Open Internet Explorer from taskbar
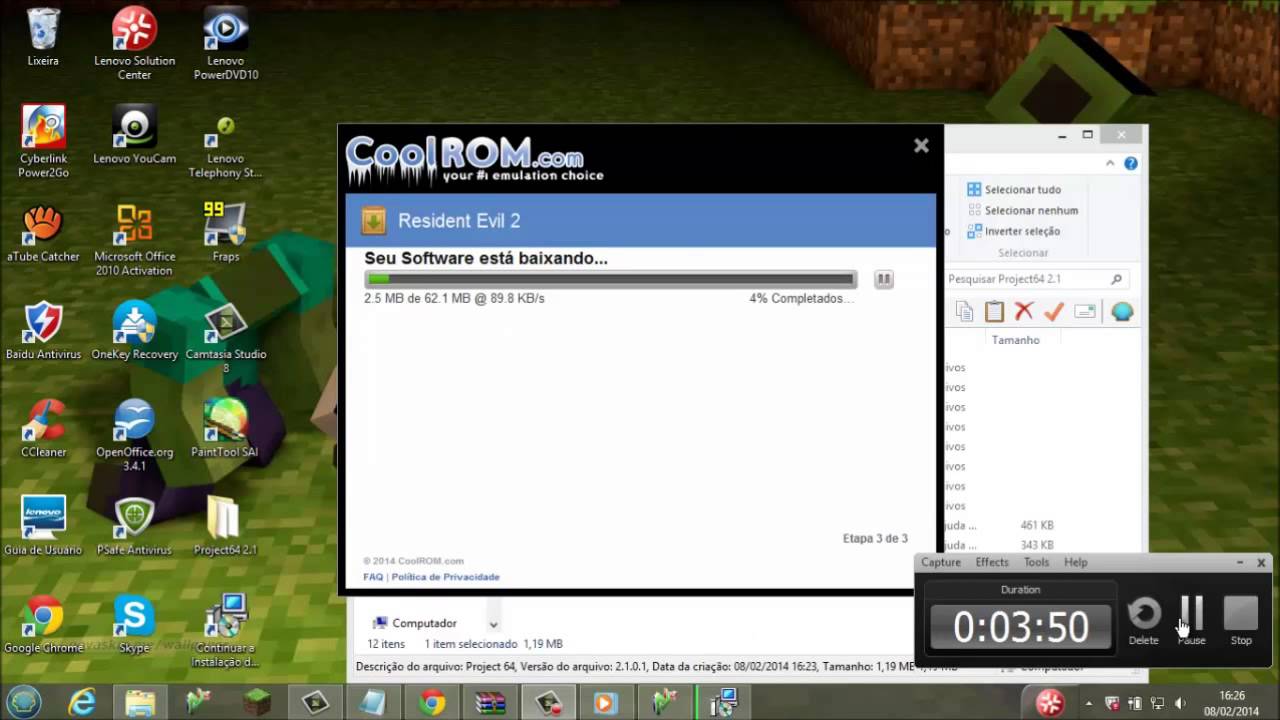This screenshot has height=720, width=1280. [82, 702]
